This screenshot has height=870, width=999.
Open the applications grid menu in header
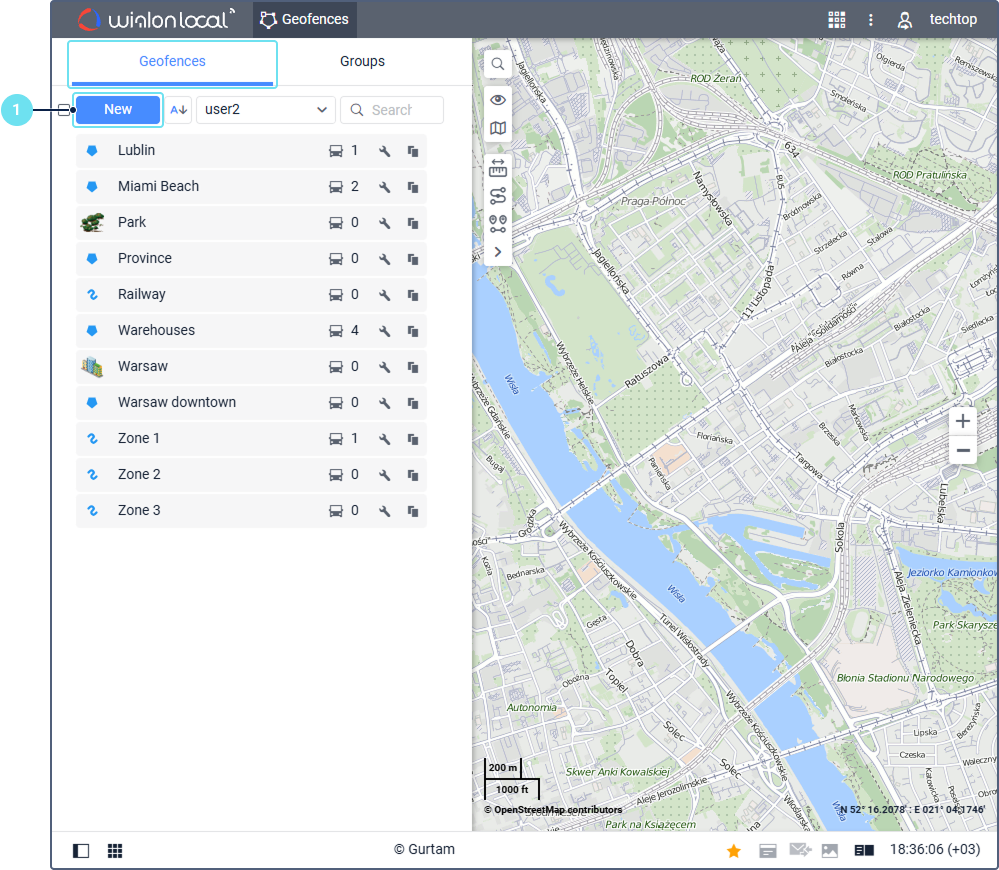click(837, 20)
